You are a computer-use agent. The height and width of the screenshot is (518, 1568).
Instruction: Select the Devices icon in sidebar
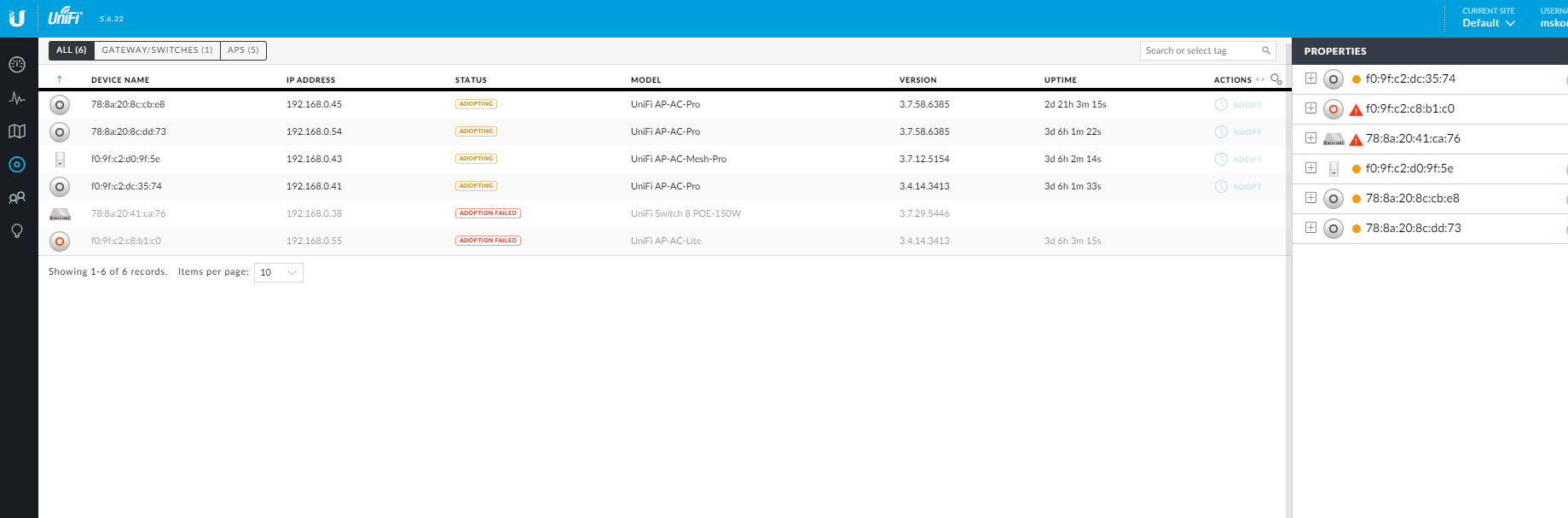pos(17,165)
